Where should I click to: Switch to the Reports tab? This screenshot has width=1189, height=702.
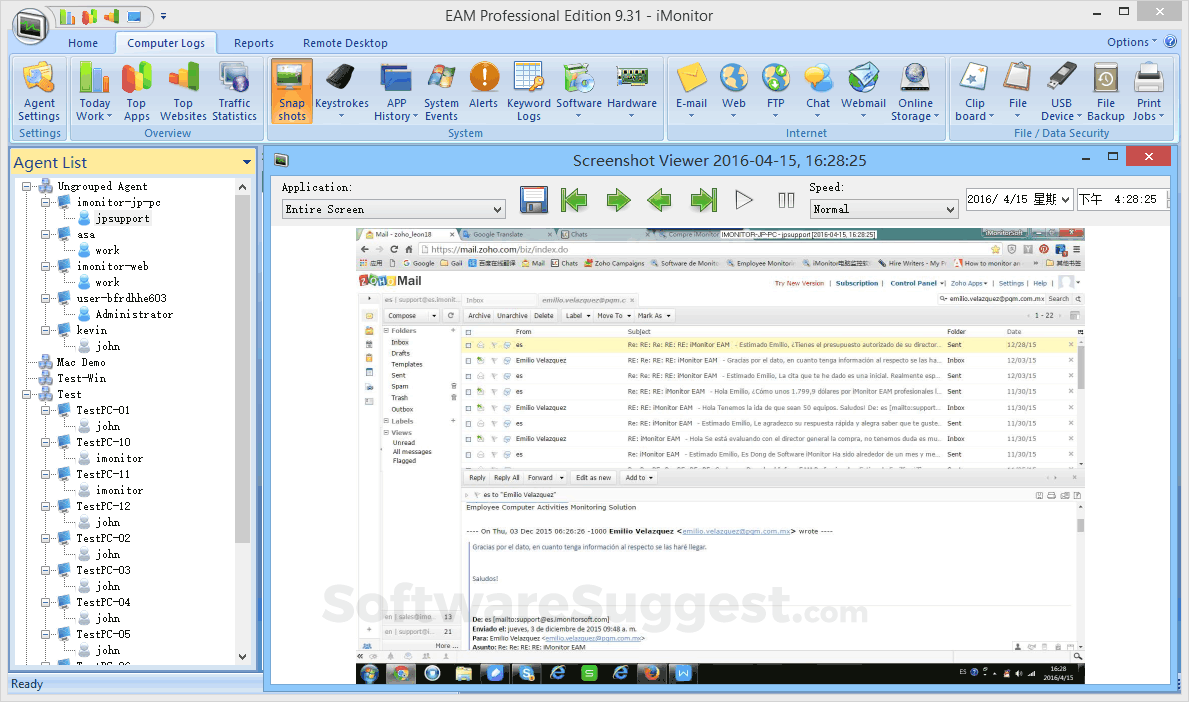pos(253,42)
